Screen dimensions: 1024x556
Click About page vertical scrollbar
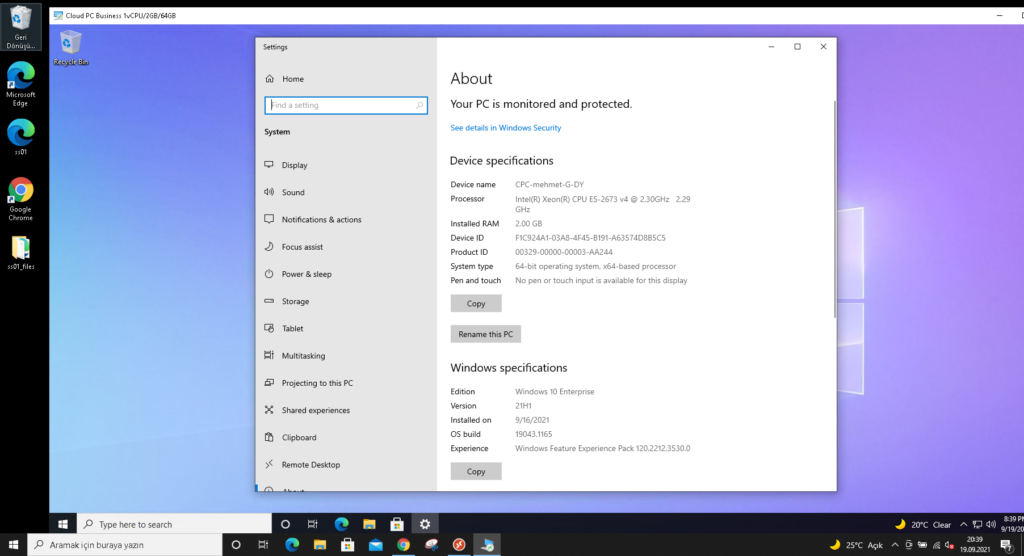(x=834, y=209)
